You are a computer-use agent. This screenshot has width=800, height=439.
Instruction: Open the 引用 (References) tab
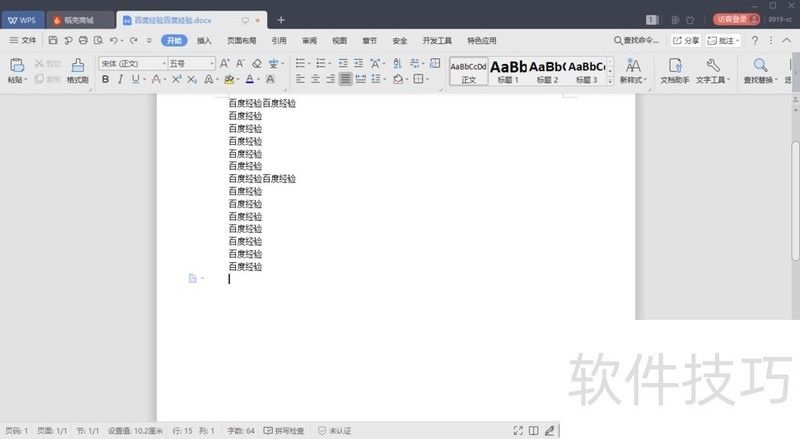click(279, 40)
